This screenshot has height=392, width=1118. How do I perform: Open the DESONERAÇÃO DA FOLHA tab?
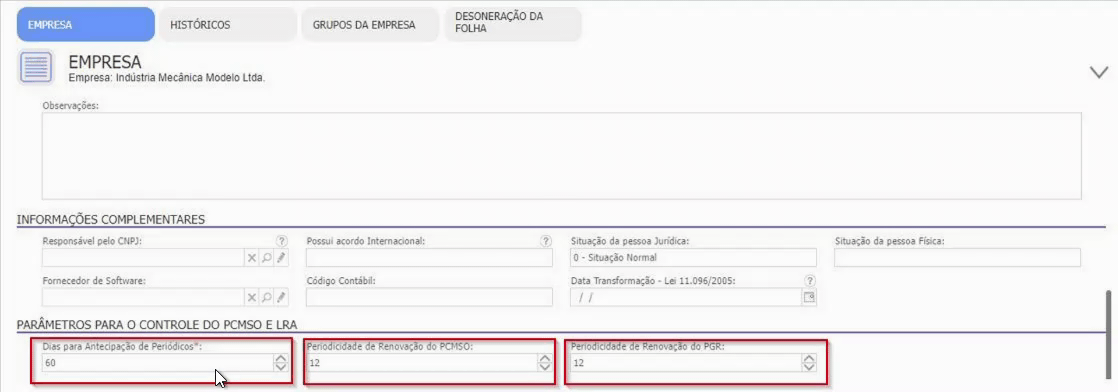[513, 24]
